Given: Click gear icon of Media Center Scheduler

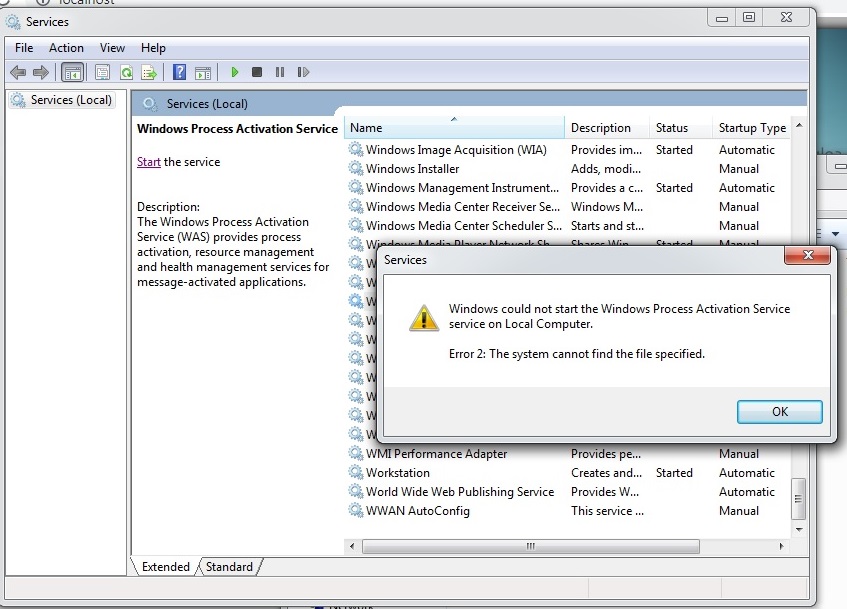Looking at the screenshot, I should [355, 225].
